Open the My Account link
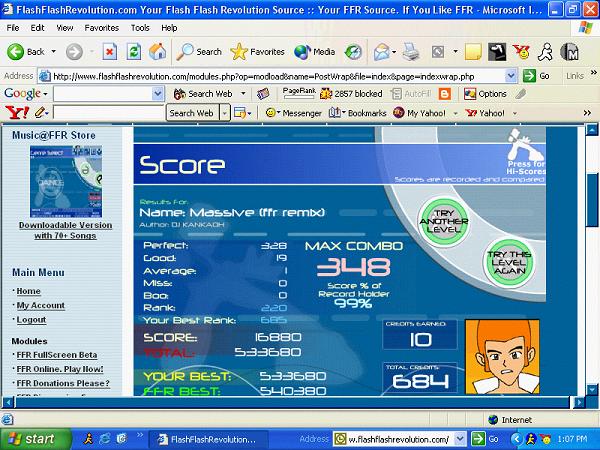Image resolution: width=600 pixels, height=450 pixels. click(x=41, y=305)
